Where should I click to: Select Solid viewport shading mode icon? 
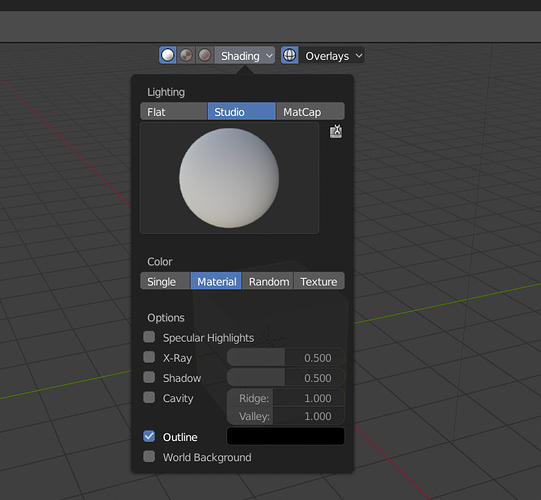click(168, 55)
